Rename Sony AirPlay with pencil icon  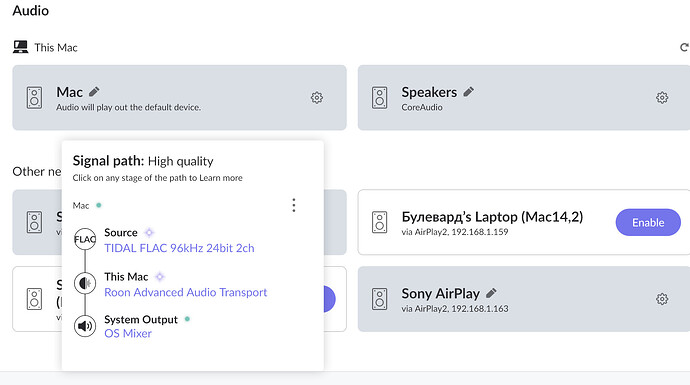pos(492,293)
